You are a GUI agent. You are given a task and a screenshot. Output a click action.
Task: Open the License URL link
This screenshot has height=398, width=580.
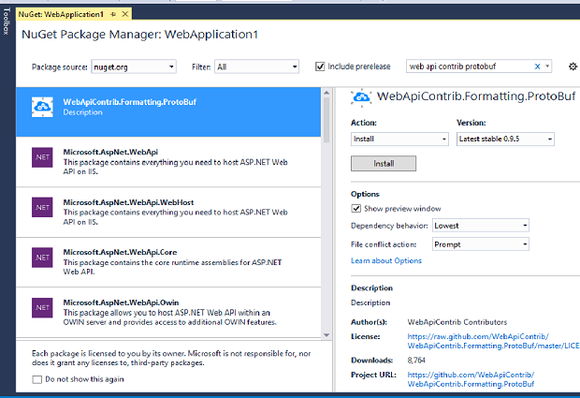[x=493, y=341]
